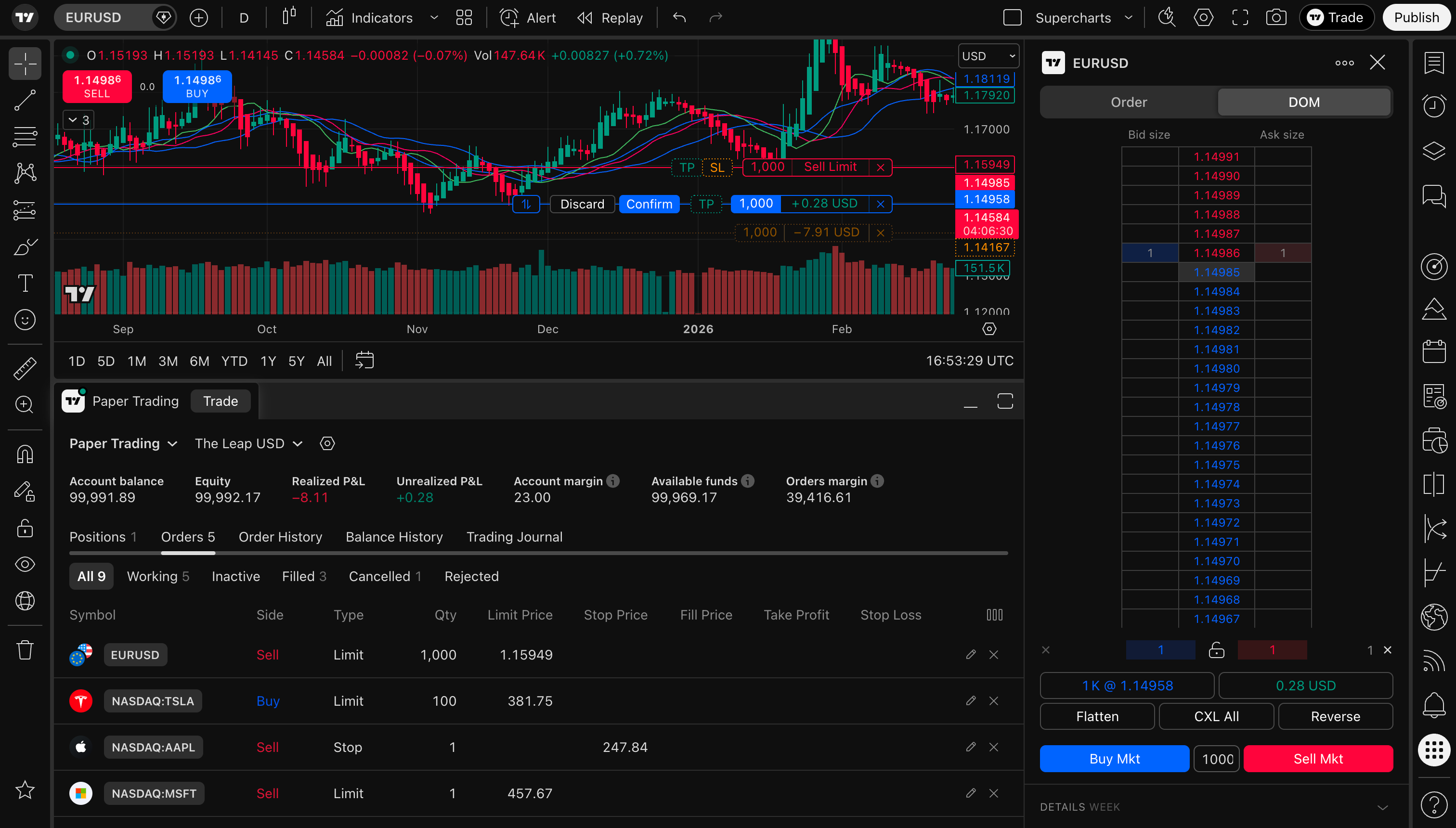Toggle dark theme checkbox near Supercharts
The image size is (1456, 828).
(1012, 18)
